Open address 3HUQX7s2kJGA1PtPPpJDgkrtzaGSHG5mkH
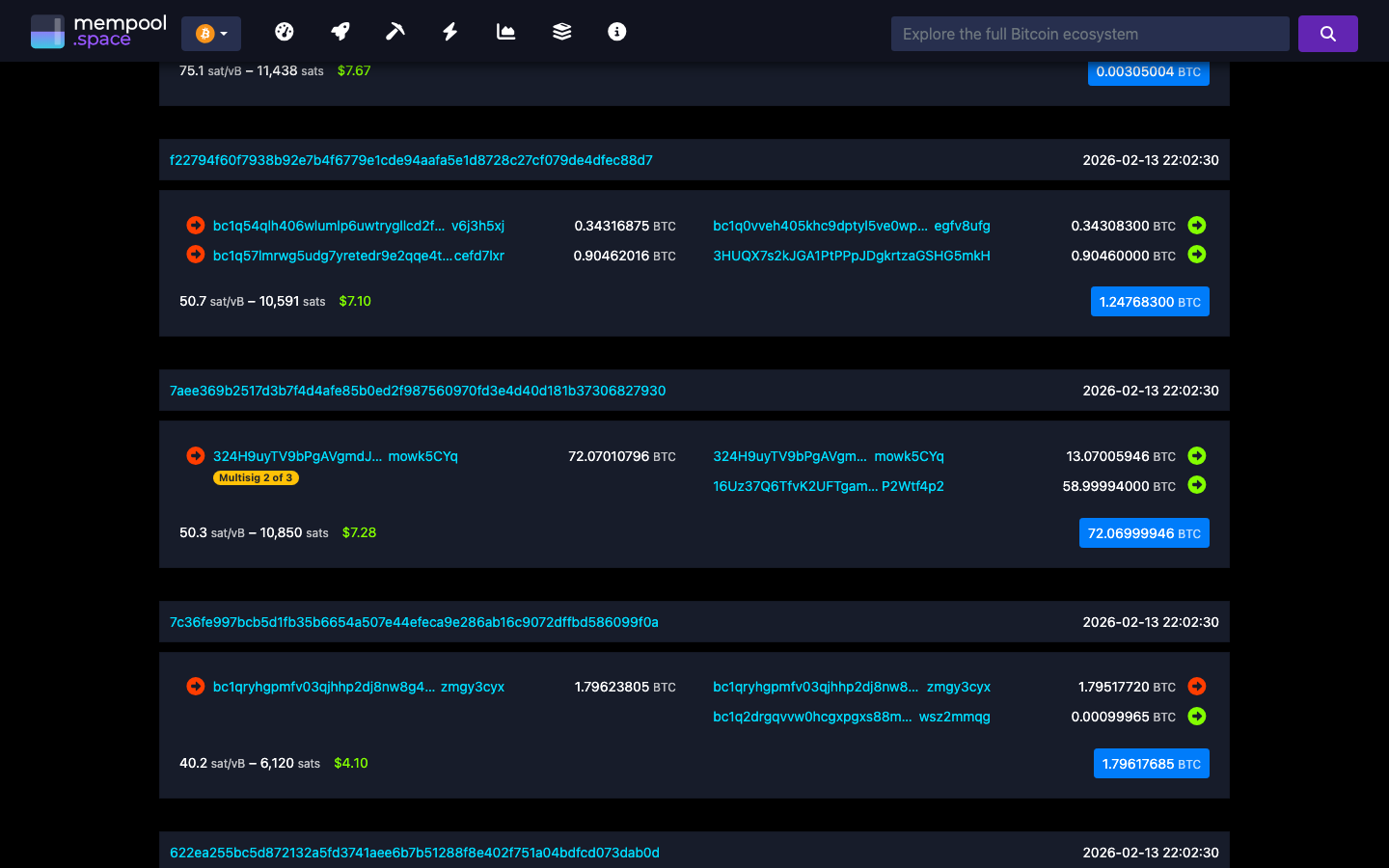The image size is (1389, 868). click(x=853, y=256)
